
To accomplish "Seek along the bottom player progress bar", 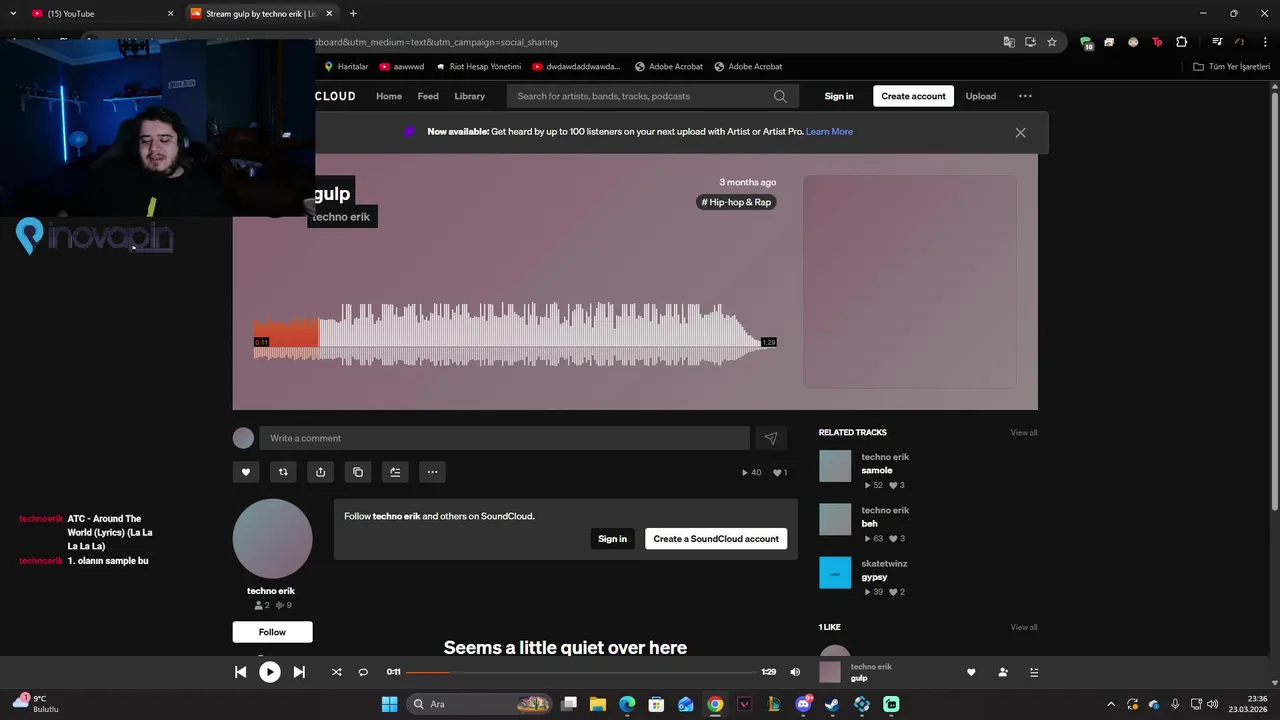I will [x=581, y=672].
